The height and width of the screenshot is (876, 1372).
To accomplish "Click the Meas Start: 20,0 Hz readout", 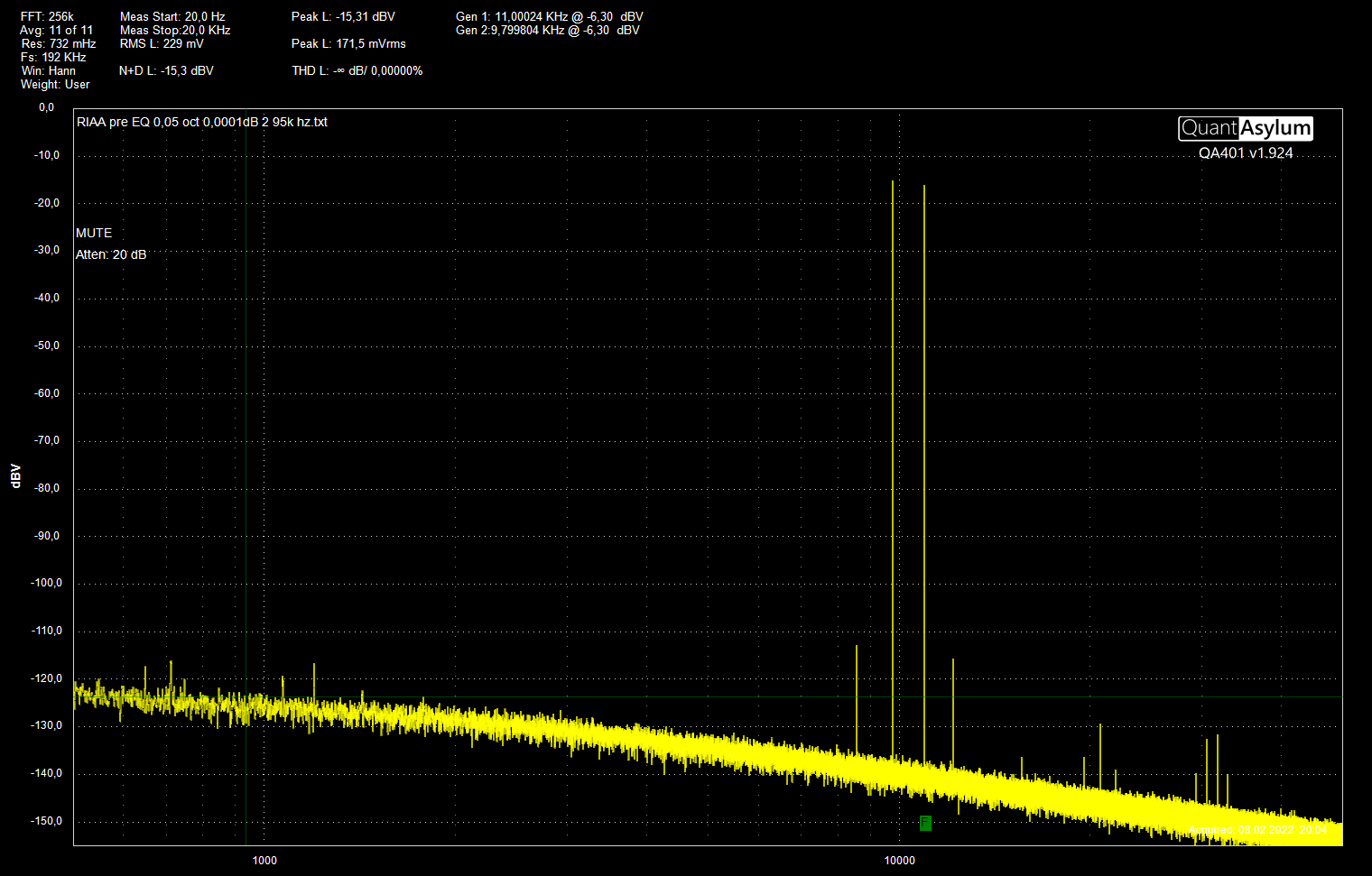I will [172, 16].
